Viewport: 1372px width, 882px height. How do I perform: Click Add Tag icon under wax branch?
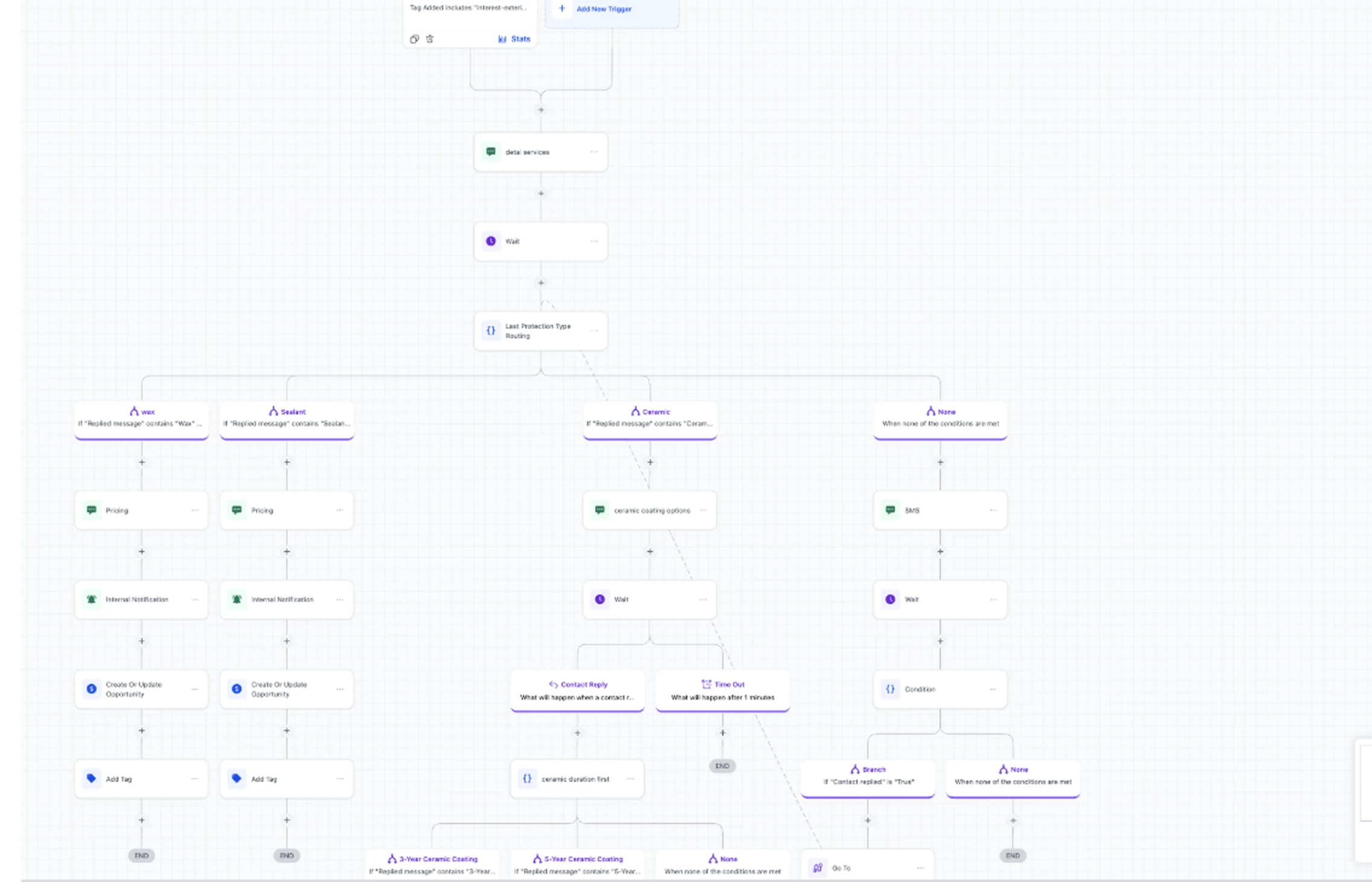[x=92, y=778]
